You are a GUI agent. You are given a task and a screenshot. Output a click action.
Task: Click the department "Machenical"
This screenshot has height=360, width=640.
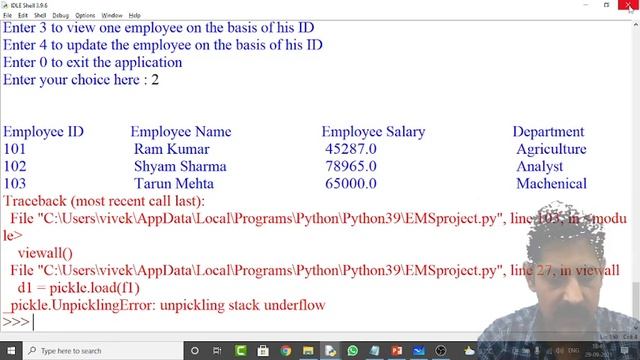coord(551,184)
